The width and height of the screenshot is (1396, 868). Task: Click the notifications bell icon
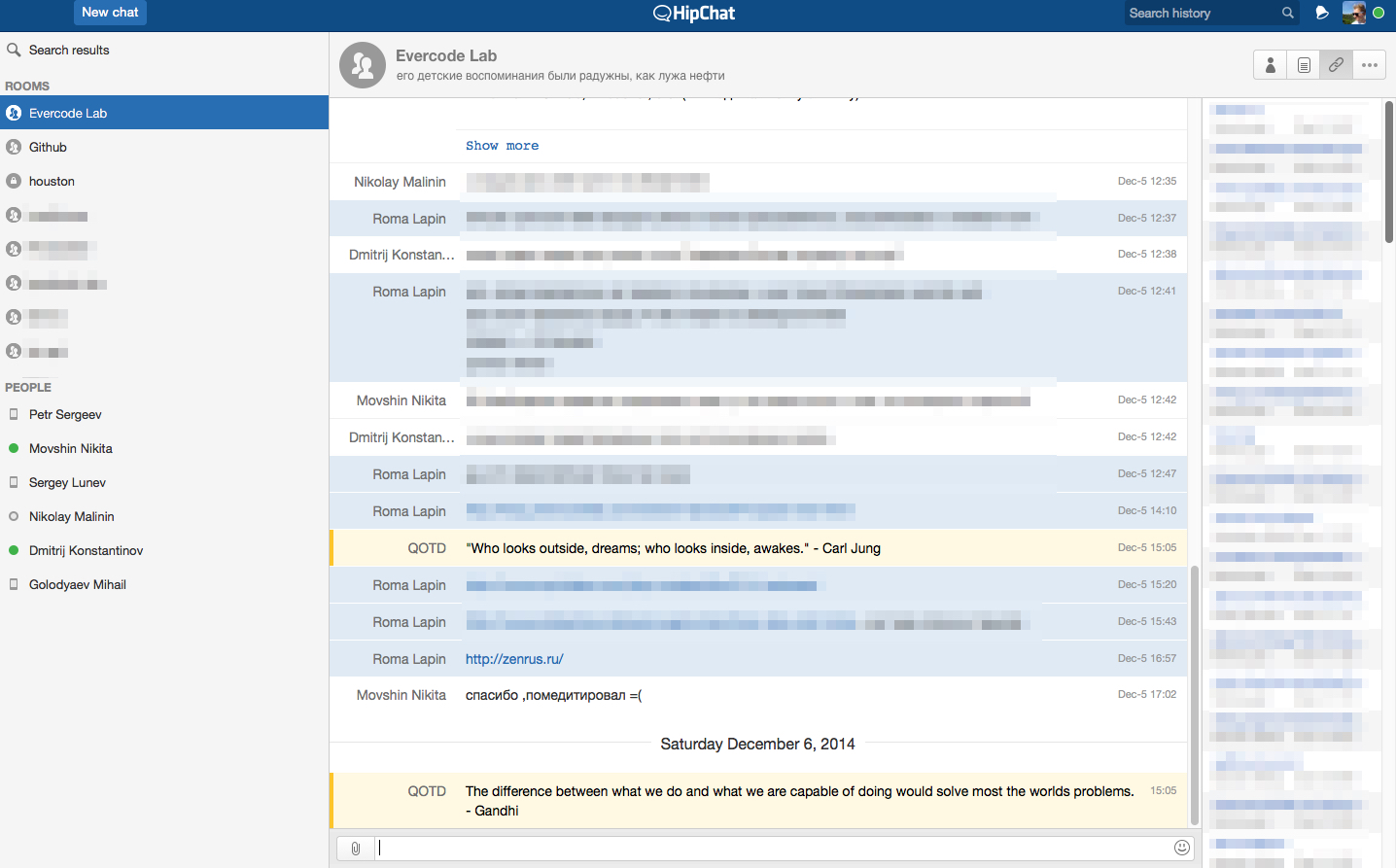pos(1322,13)
